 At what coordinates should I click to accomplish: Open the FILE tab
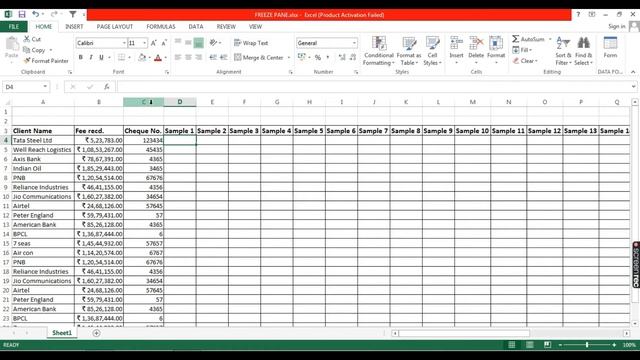(x=14, y=27)
